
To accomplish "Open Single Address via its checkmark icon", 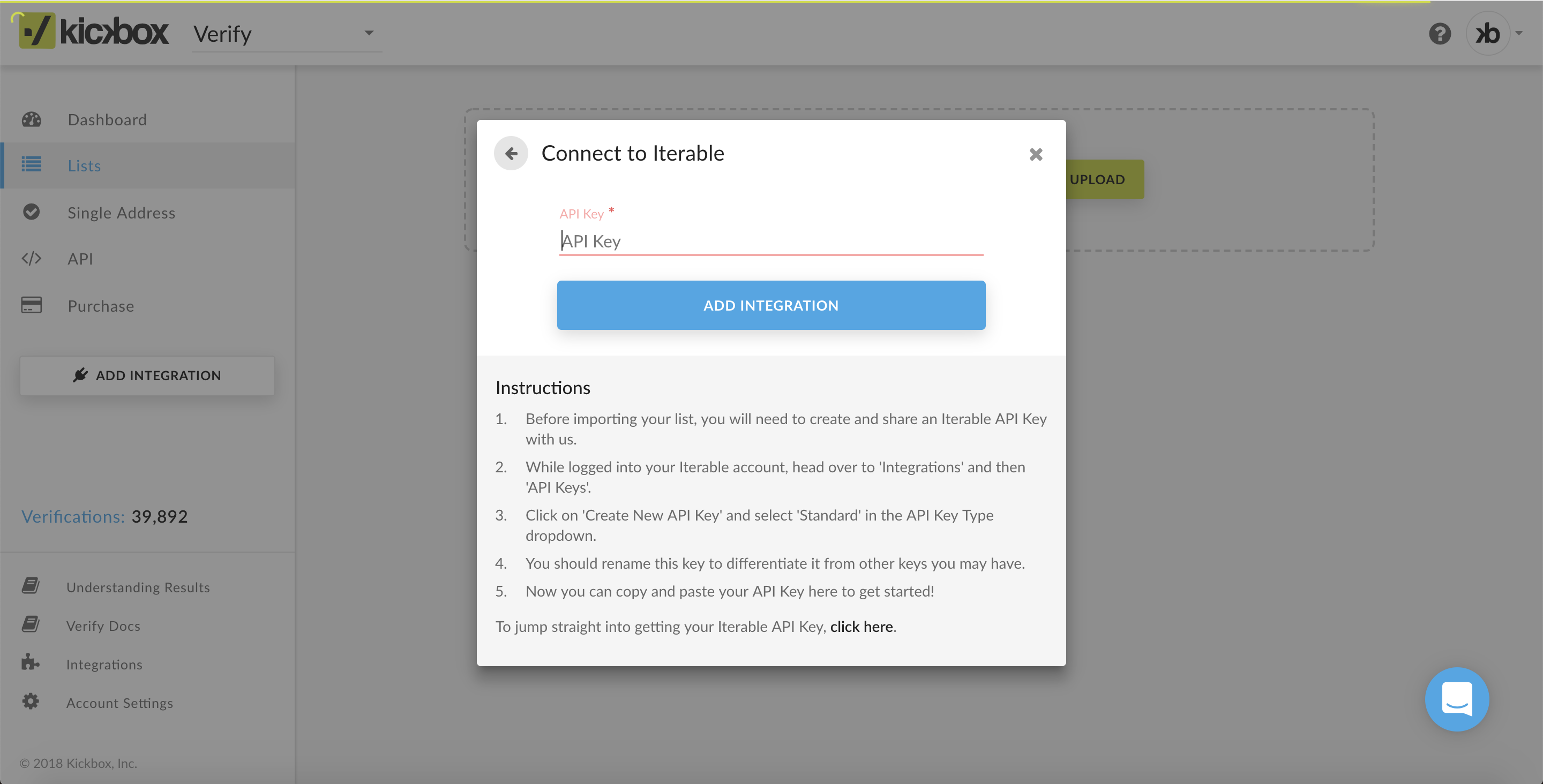I will pos(32,212).
